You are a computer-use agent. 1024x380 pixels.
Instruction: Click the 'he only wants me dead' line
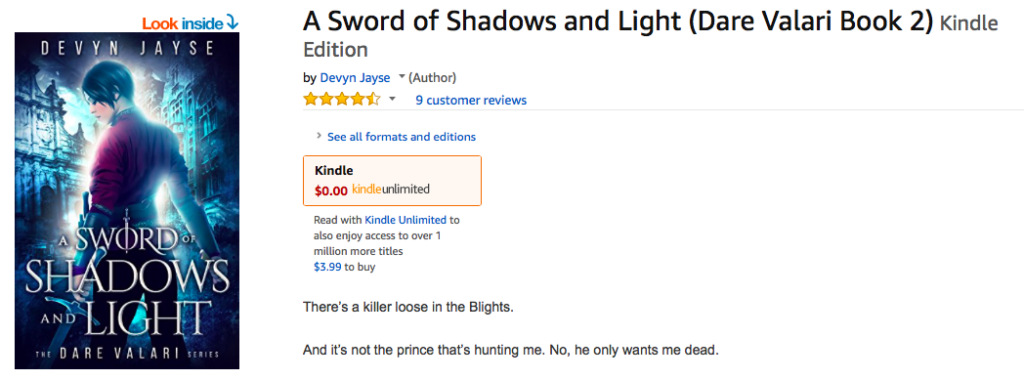(511, 351)
